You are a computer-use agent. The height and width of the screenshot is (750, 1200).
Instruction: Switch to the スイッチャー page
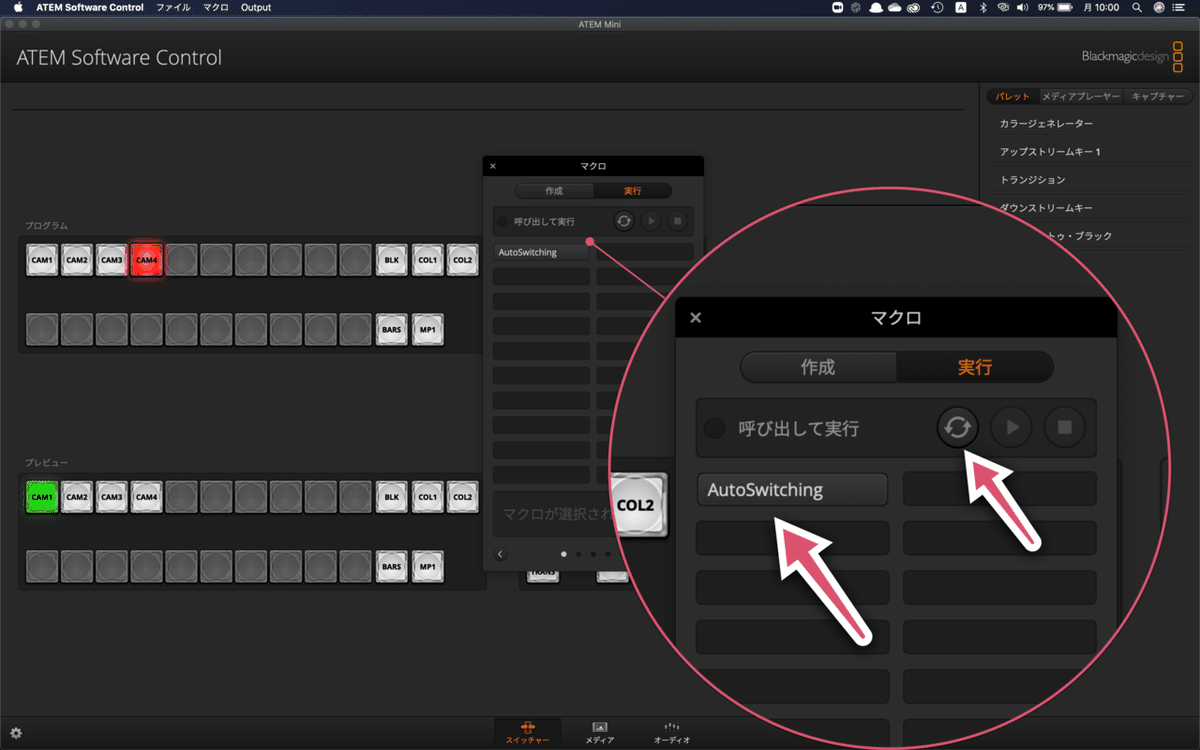click(527, 733)
